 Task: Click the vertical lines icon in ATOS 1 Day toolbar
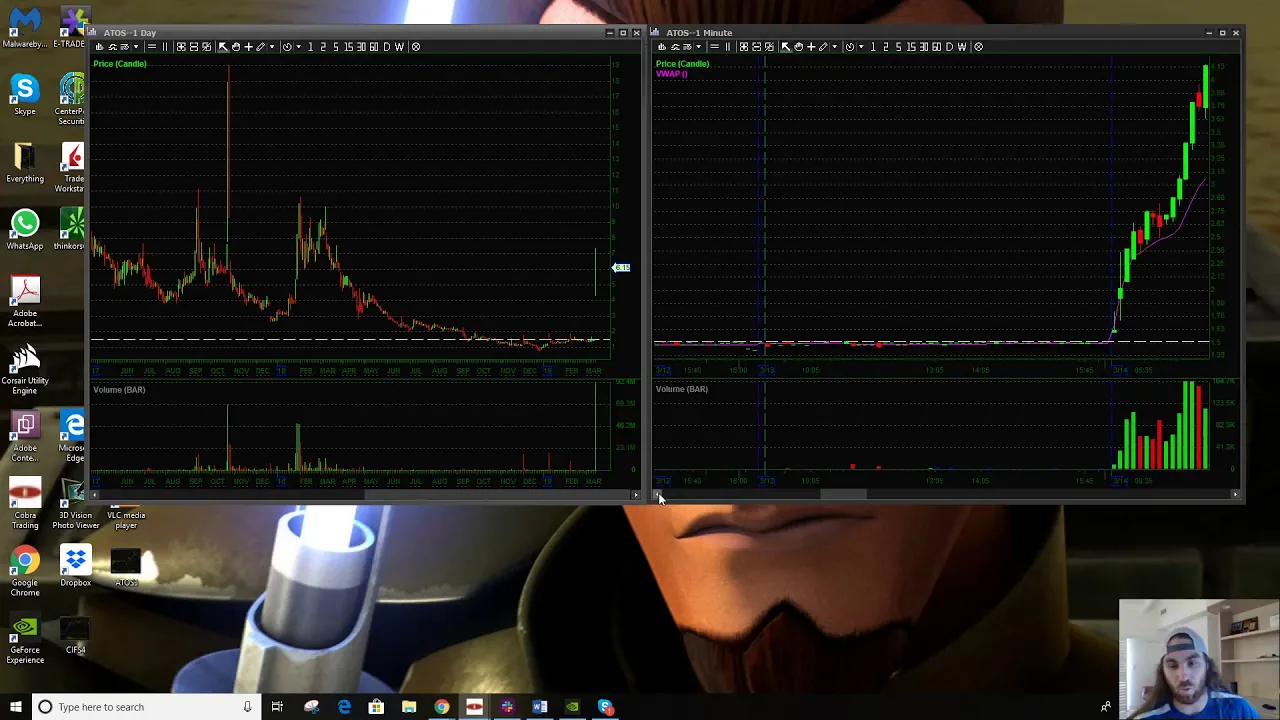click(165, 46)
